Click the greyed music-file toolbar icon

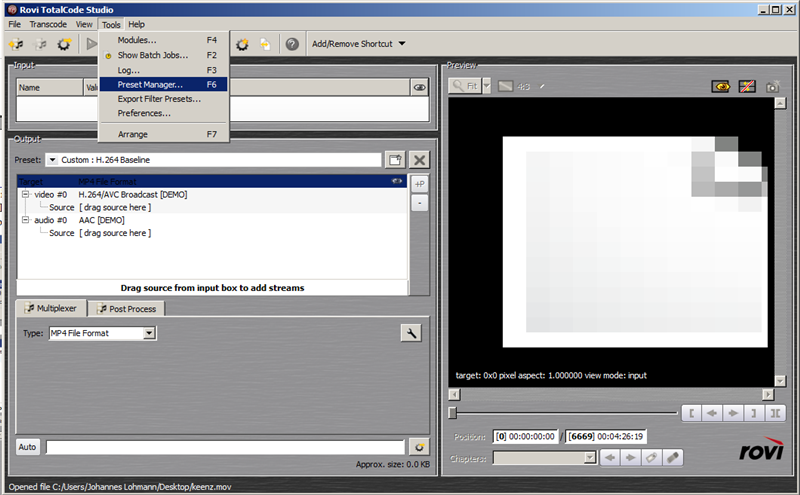[x=40, y=44]
